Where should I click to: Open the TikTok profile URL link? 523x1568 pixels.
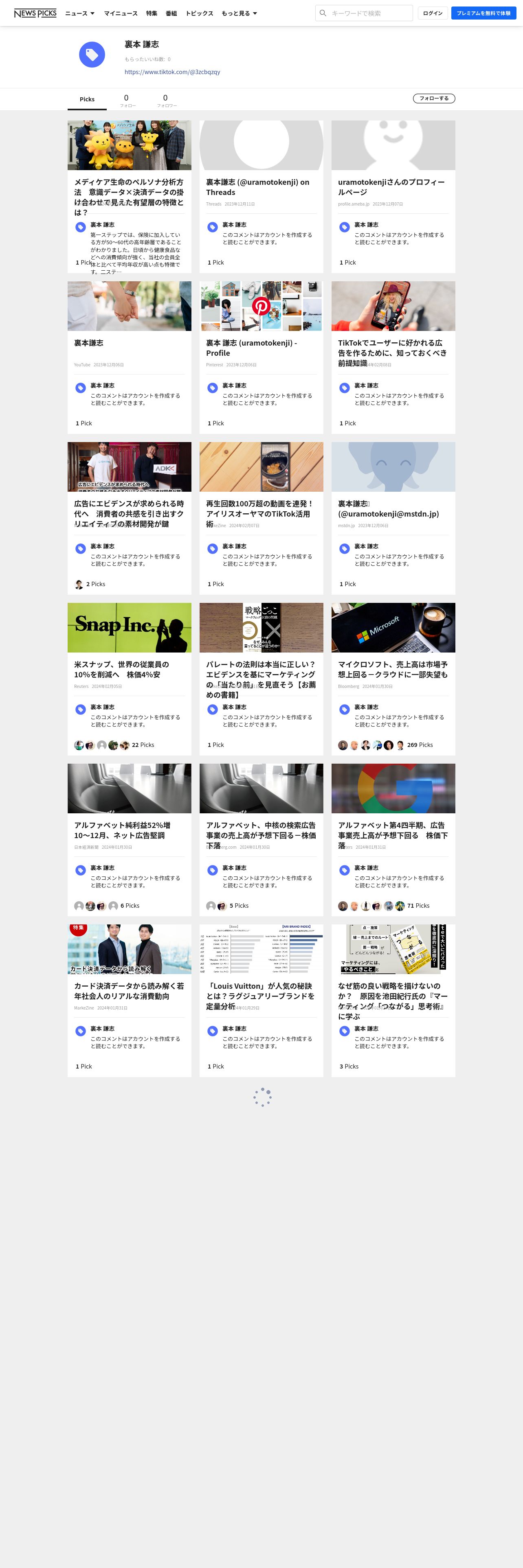coord(172,72)
